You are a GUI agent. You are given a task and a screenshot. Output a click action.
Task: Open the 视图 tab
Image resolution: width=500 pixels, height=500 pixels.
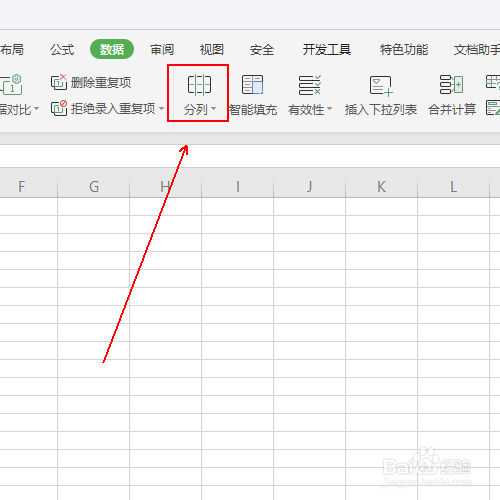212,50
